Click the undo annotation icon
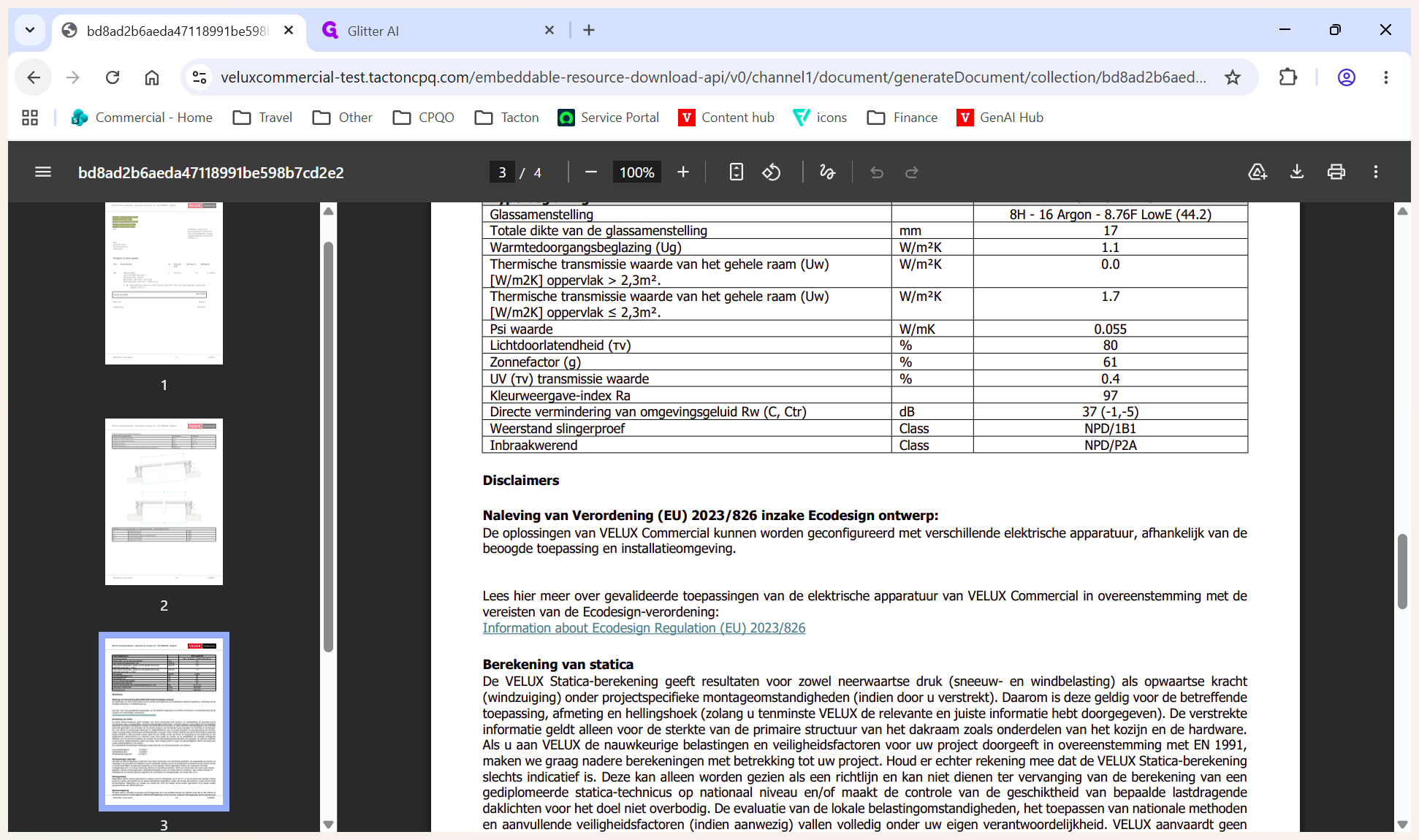Image resolution: width=1419 pixels, height=840 pixels. pos(877,172)
